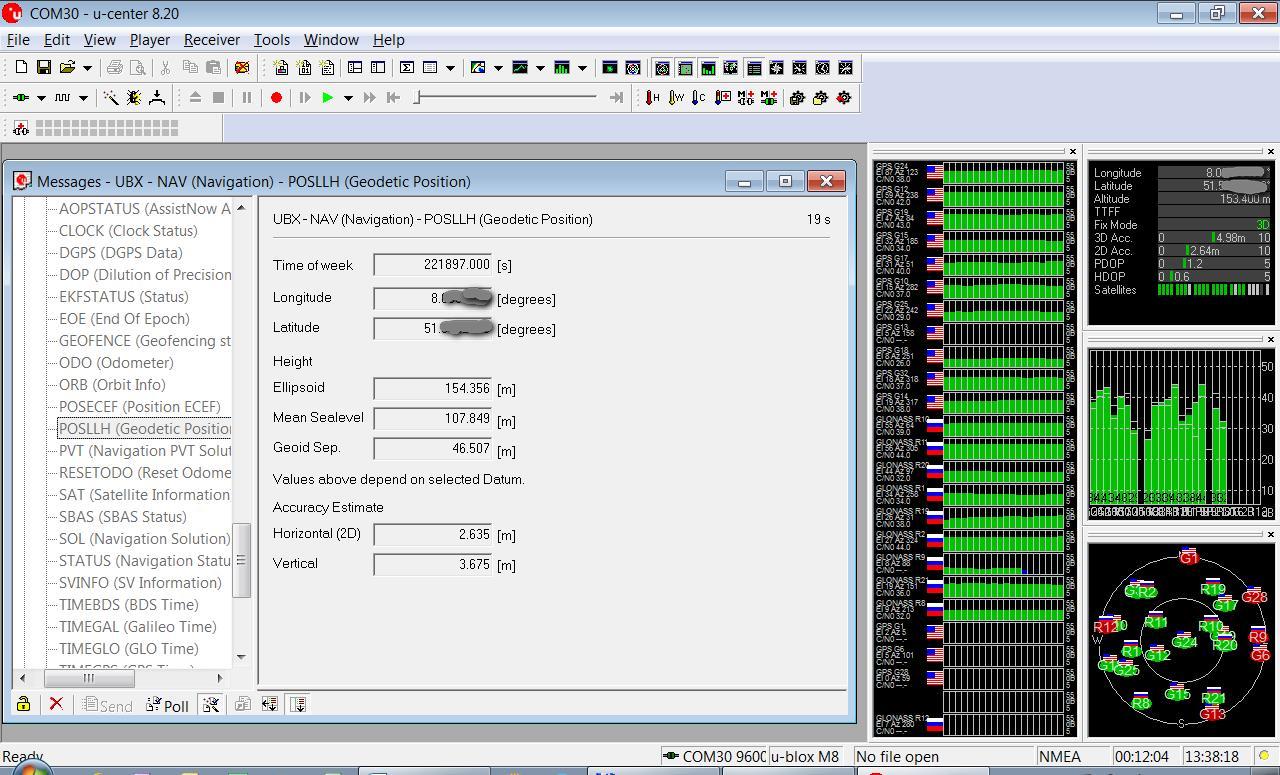1280x775 pixels.
Task: Click the Save file icon
Action: point(43,68)
